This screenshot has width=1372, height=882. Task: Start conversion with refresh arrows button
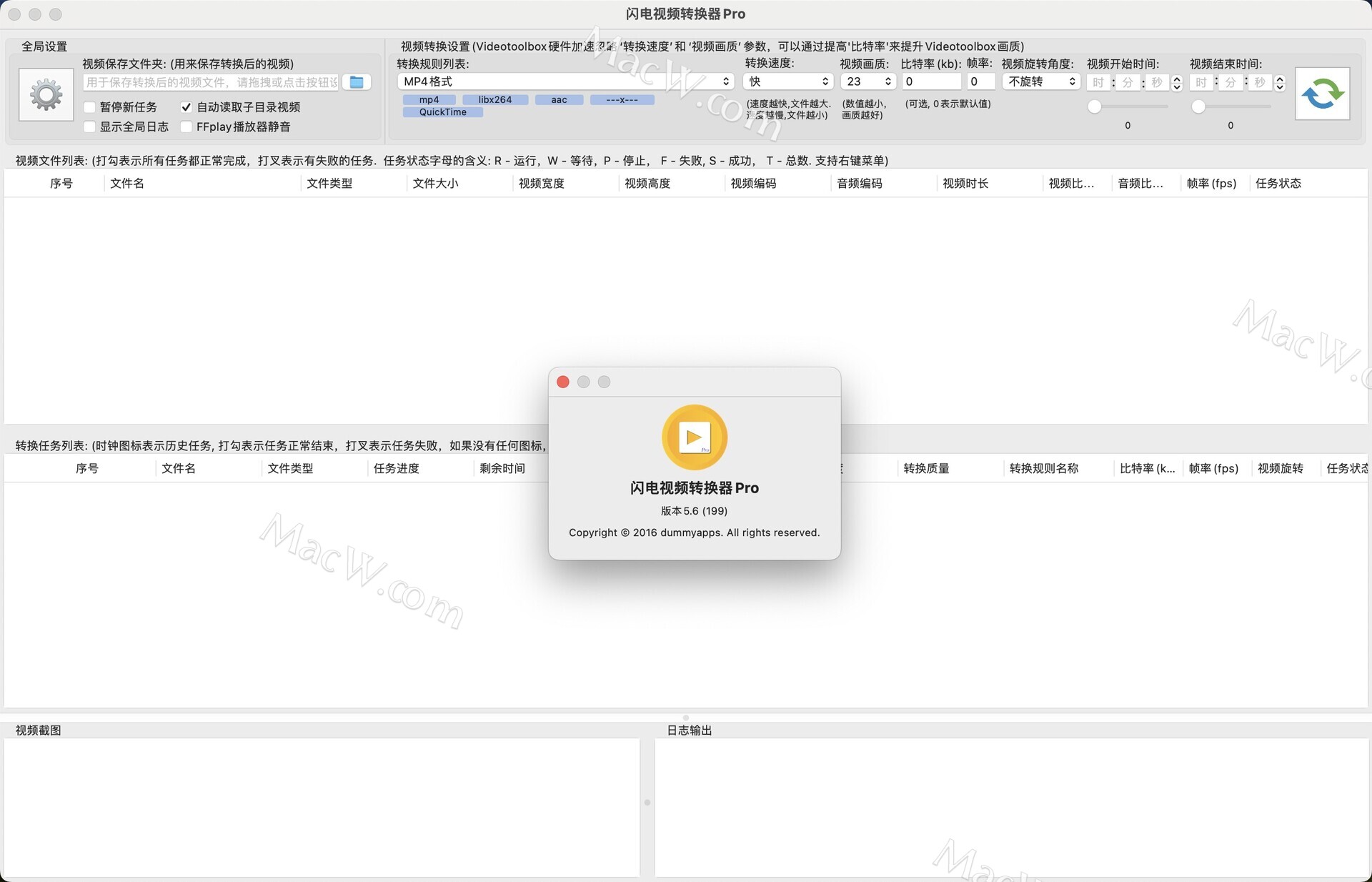click(1322, 94)
